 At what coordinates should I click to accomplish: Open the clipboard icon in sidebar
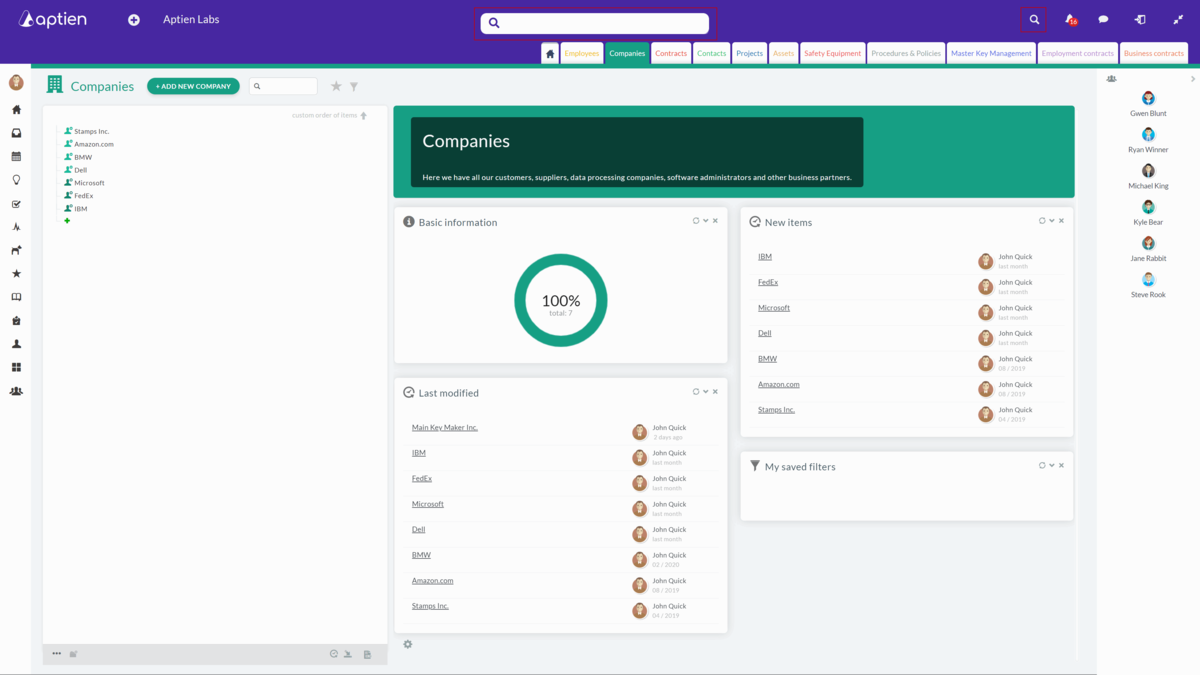pos(16,321)
